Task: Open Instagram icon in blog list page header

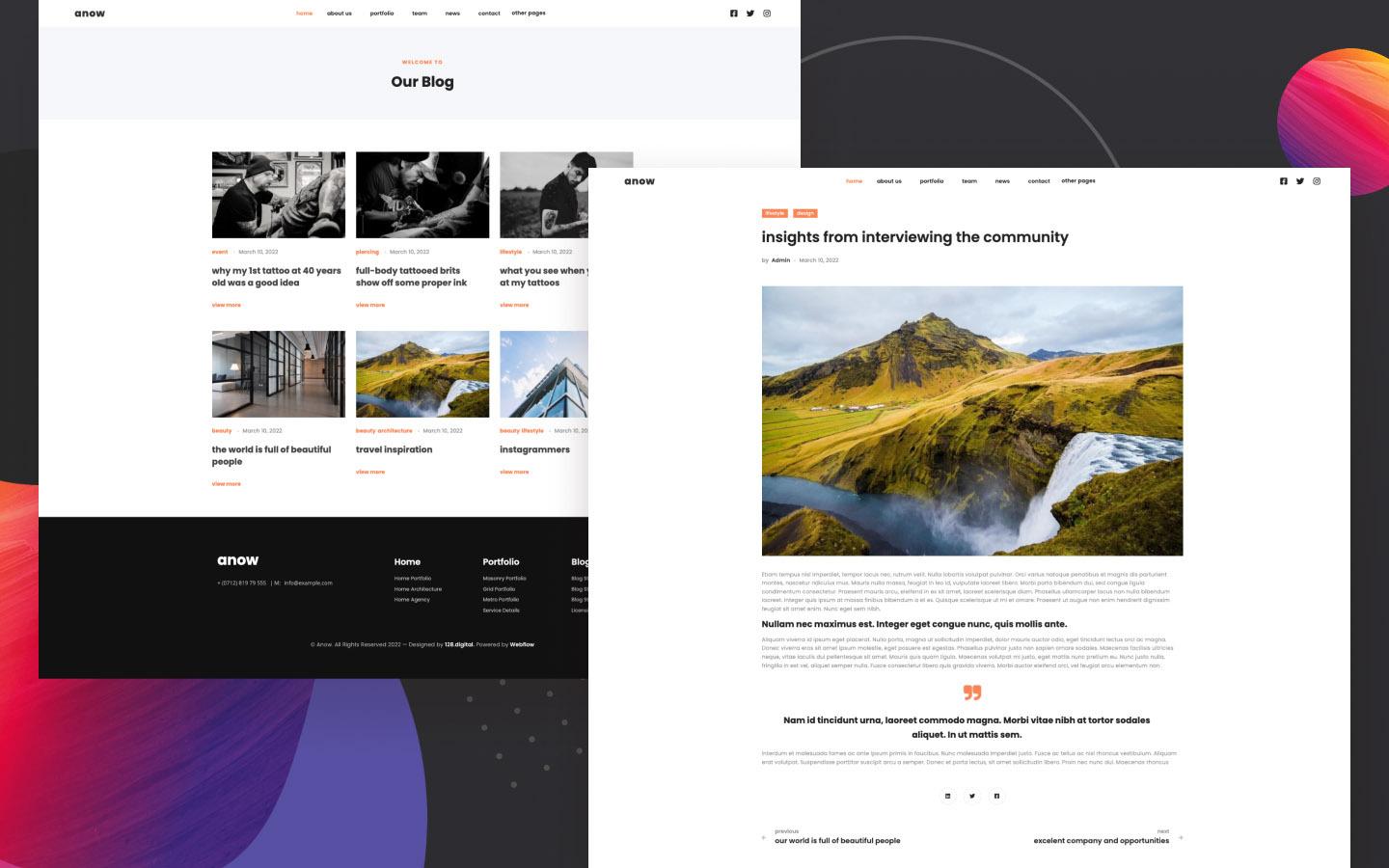Action: [x=767, y=14]
